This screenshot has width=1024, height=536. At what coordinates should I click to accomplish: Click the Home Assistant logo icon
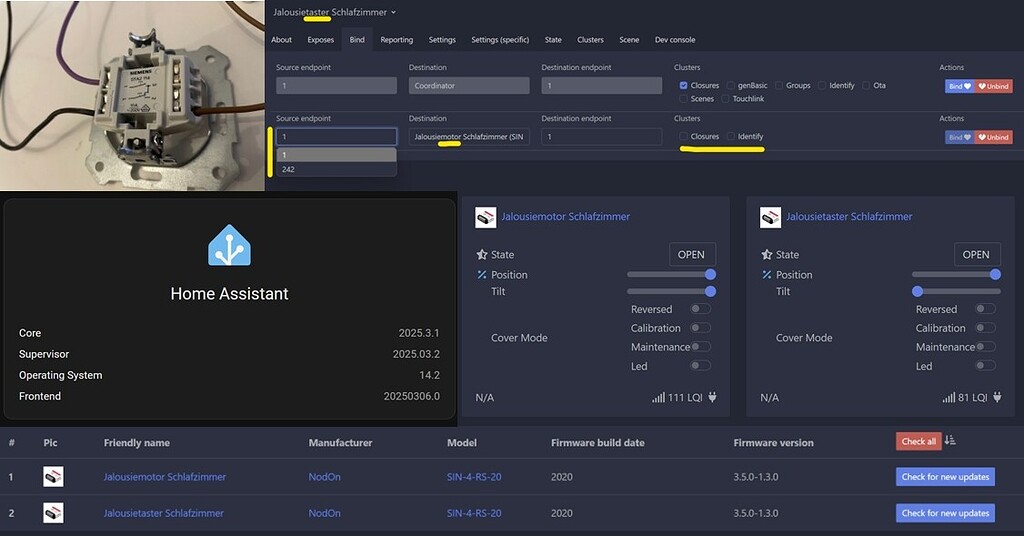[x=229, y=246]
